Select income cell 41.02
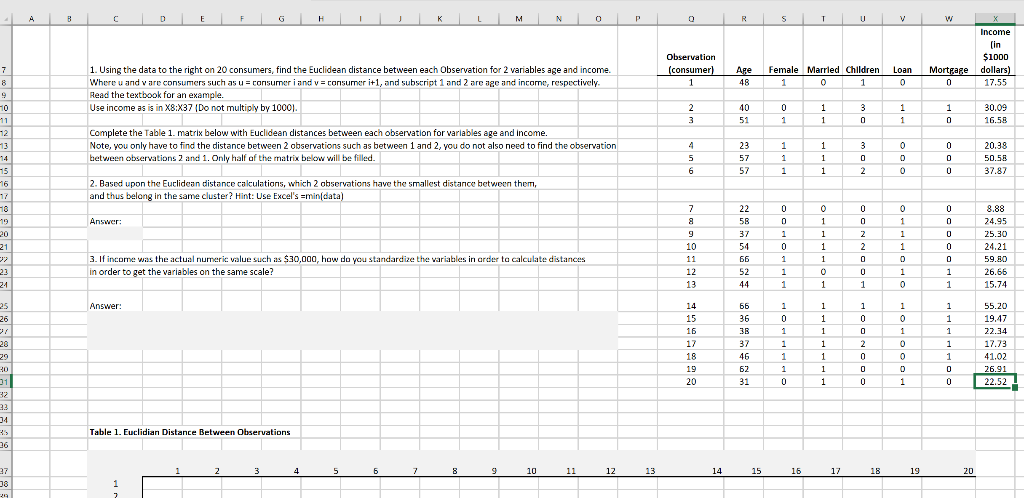Image resolution: width=1024 pixels, height=498 pixels. point(995,357)
